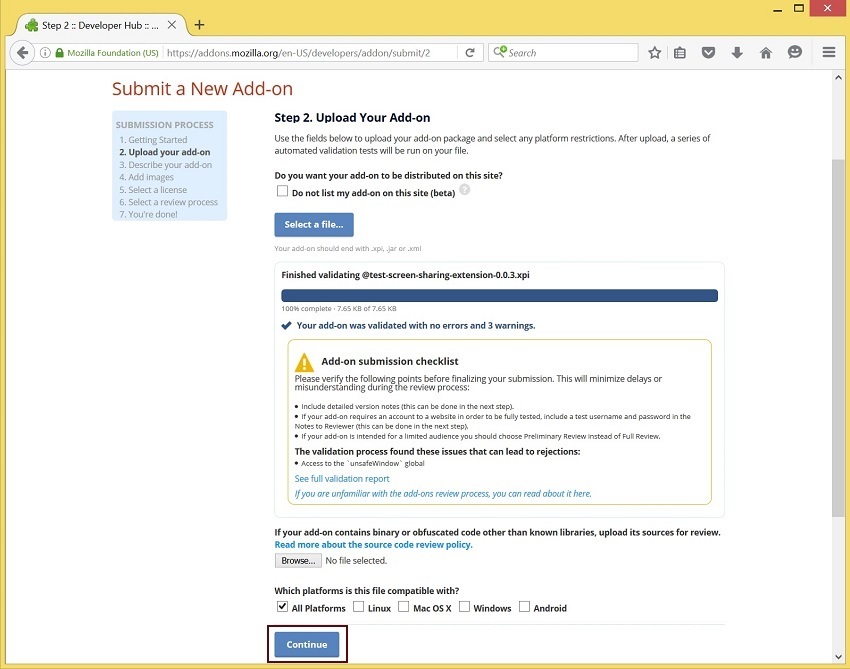Open the Hello chat smiley icon
The width and height of the screenshot is (850, 669).
click(x=795, y=52)
